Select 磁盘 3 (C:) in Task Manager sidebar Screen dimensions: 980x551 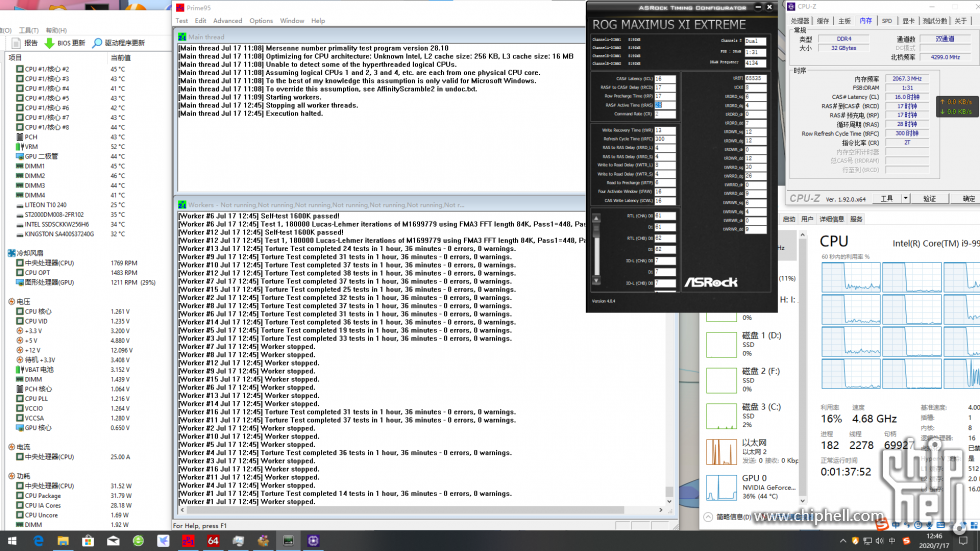coord(751,415)
